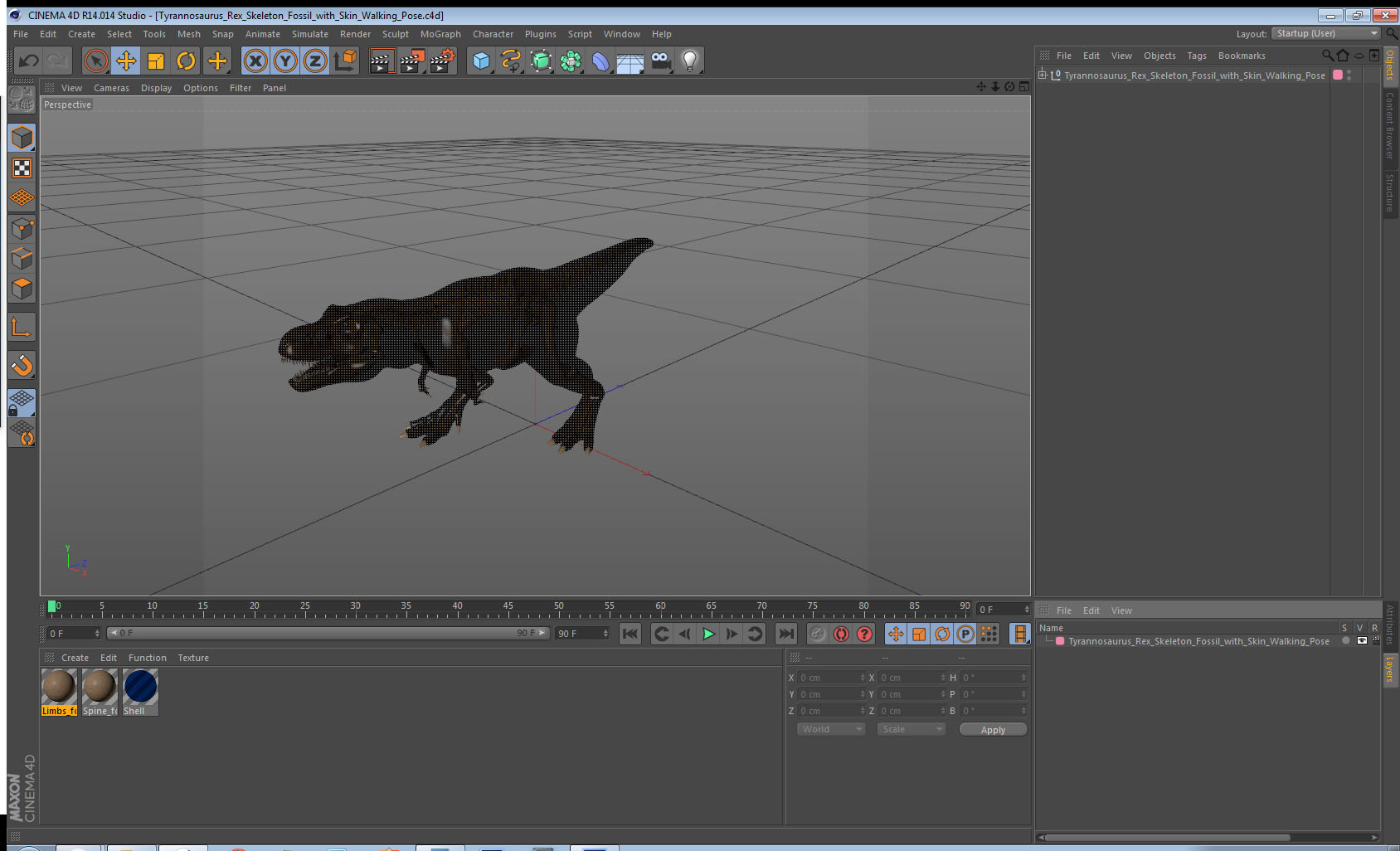This screenshot has width=1400, height=851.
Task: Click Apply button in coordinates panel
Action: [993, 730]
